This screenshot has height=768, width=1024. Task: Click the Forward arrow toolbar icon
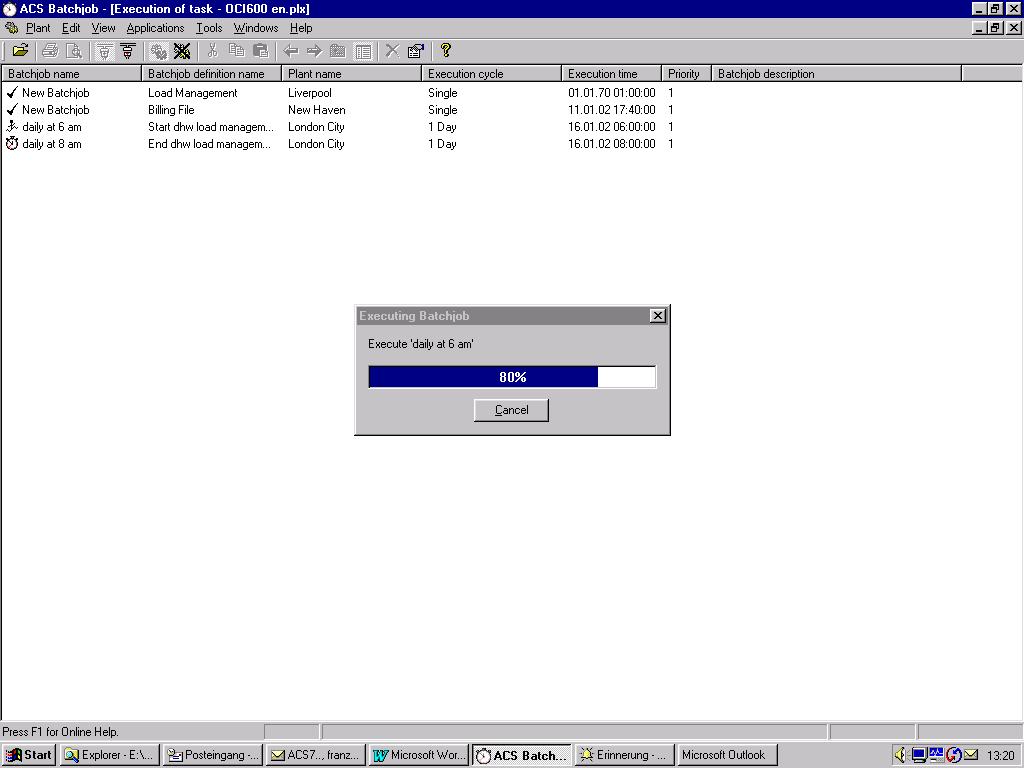coord(314,50)
